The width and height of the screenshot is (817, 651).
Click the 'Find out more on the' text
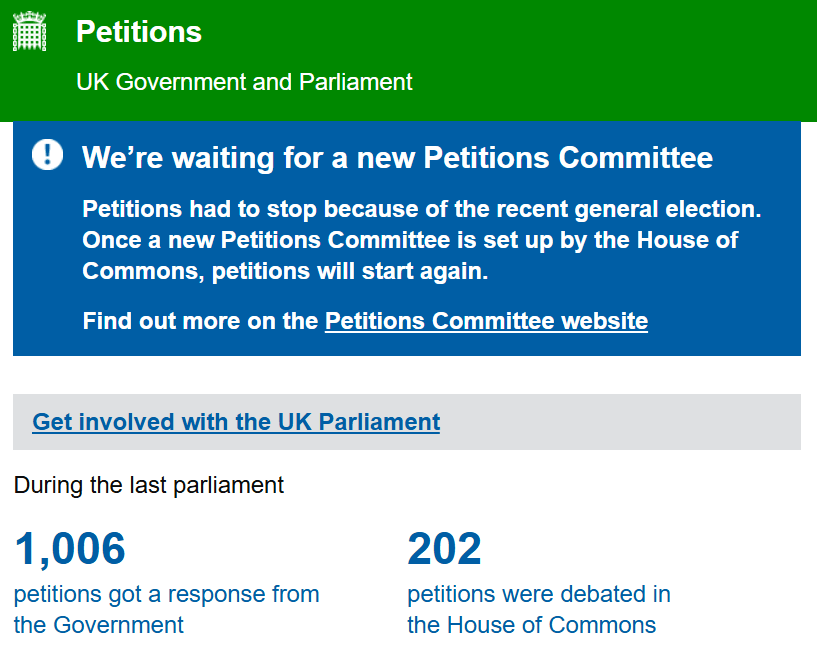pyautogui.click(x=201, y=321)
